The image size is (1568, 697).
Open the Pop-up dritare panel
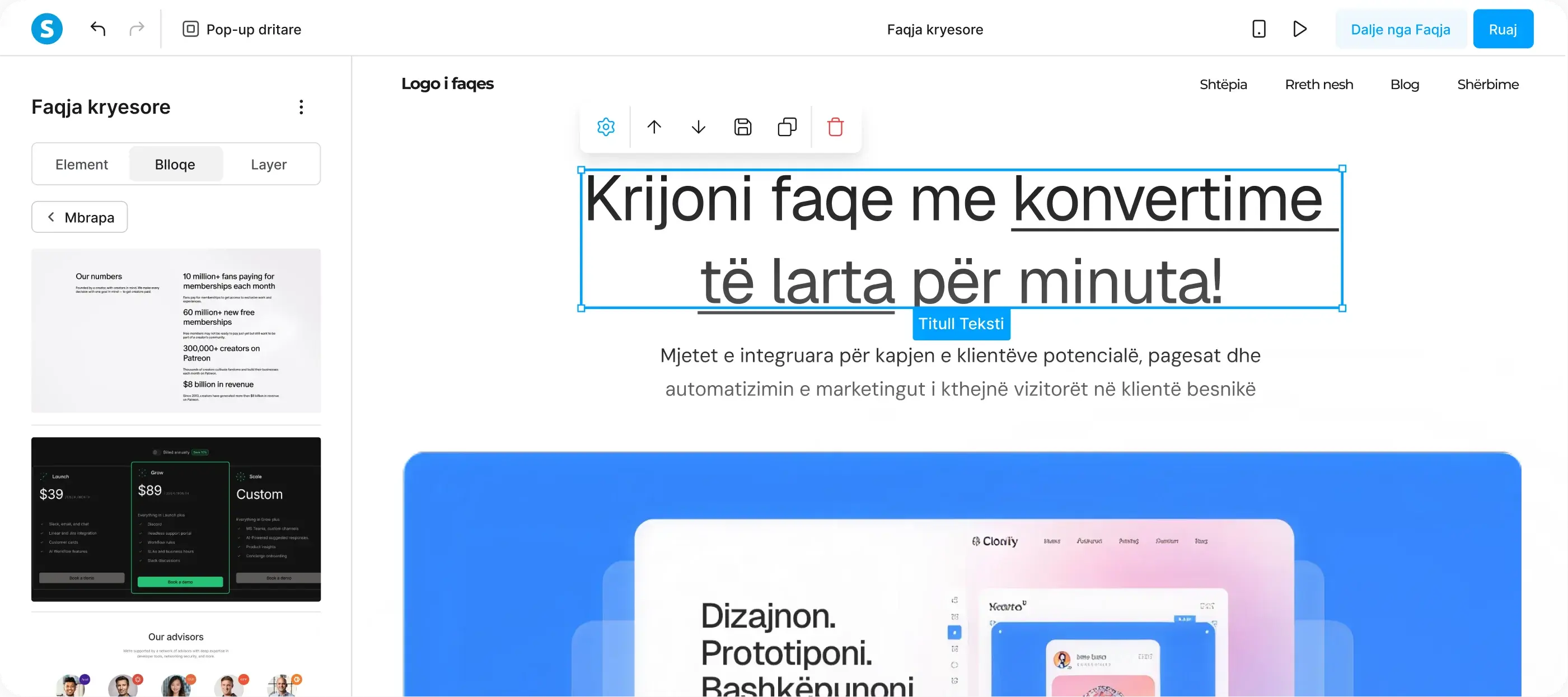pos(242,29)
